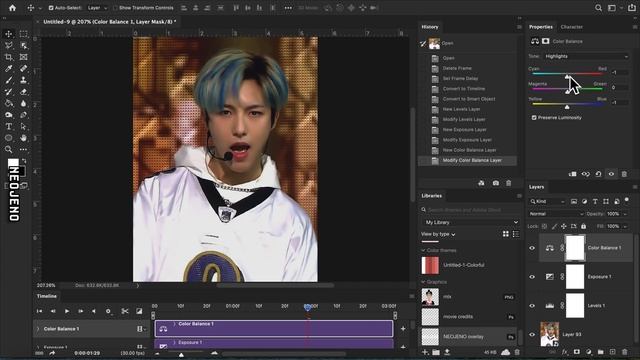Hide the Exposure 1 layer
Viewport: 640px width, 360px height.
[x=532, y=277]
